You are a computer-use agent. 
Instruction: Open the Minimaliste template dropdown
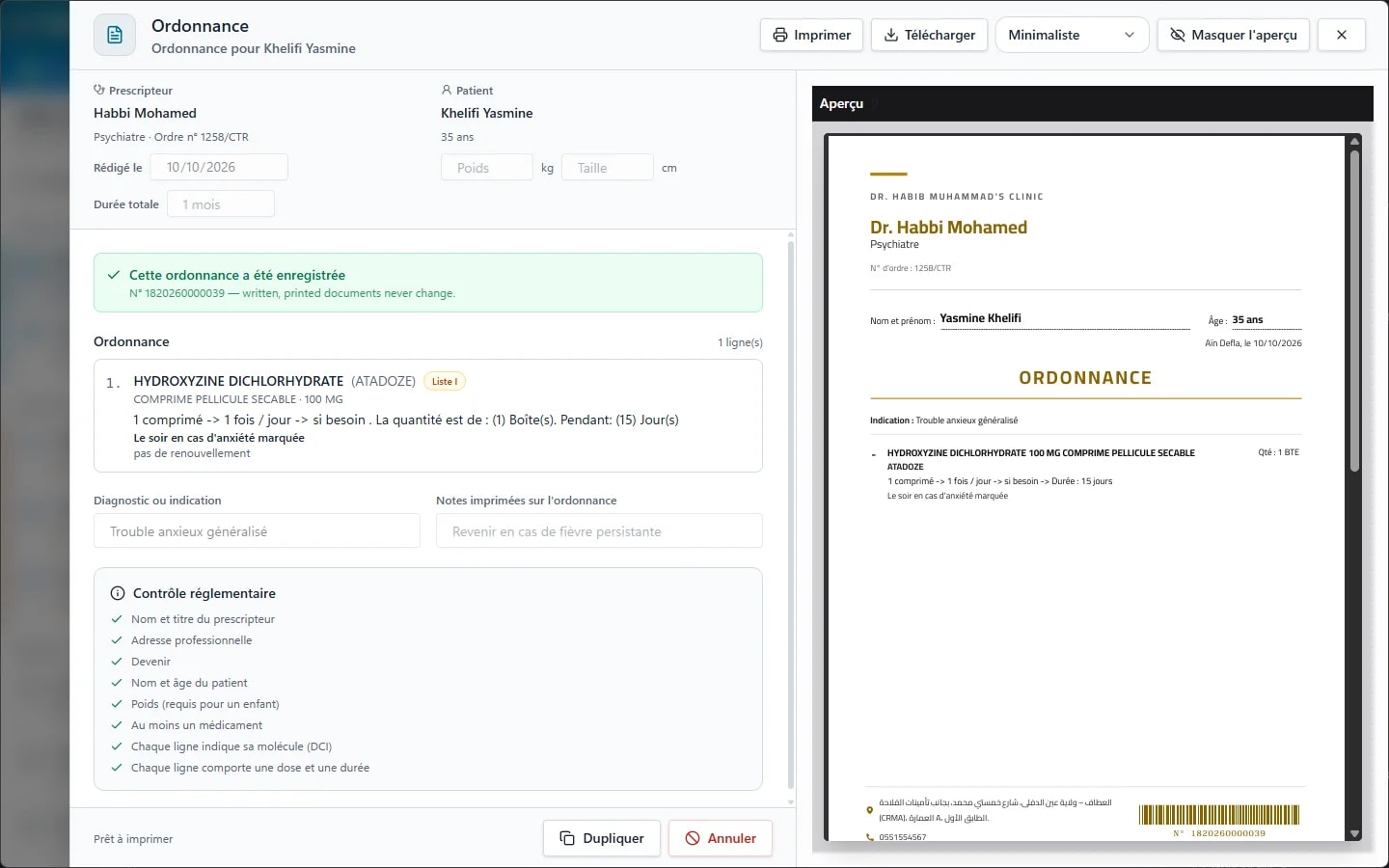[1072, 35]
